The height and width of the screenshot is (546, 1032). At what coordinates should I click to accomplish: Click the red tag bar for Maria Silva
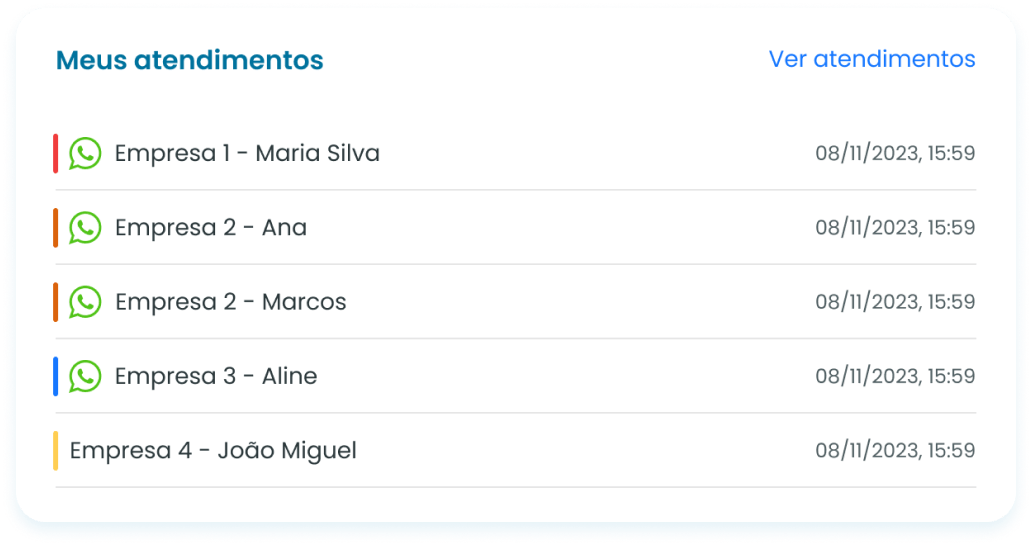(x=56, y=154)
